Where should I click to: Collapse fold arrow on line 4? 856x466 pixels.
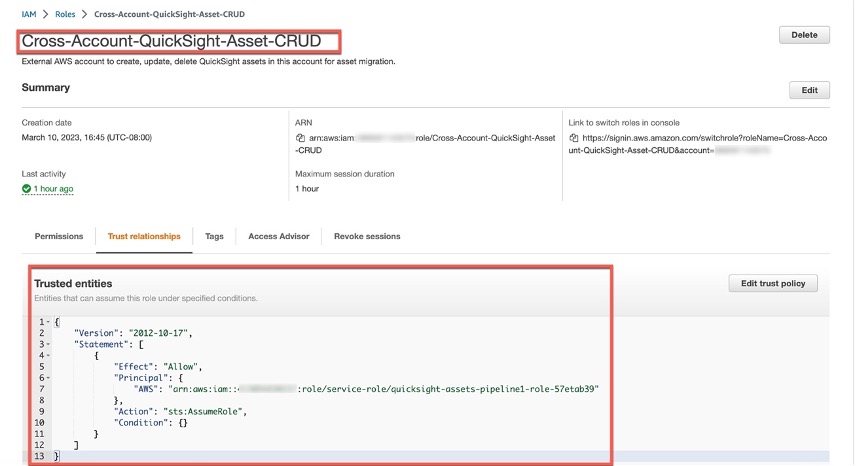coord(48,356)
